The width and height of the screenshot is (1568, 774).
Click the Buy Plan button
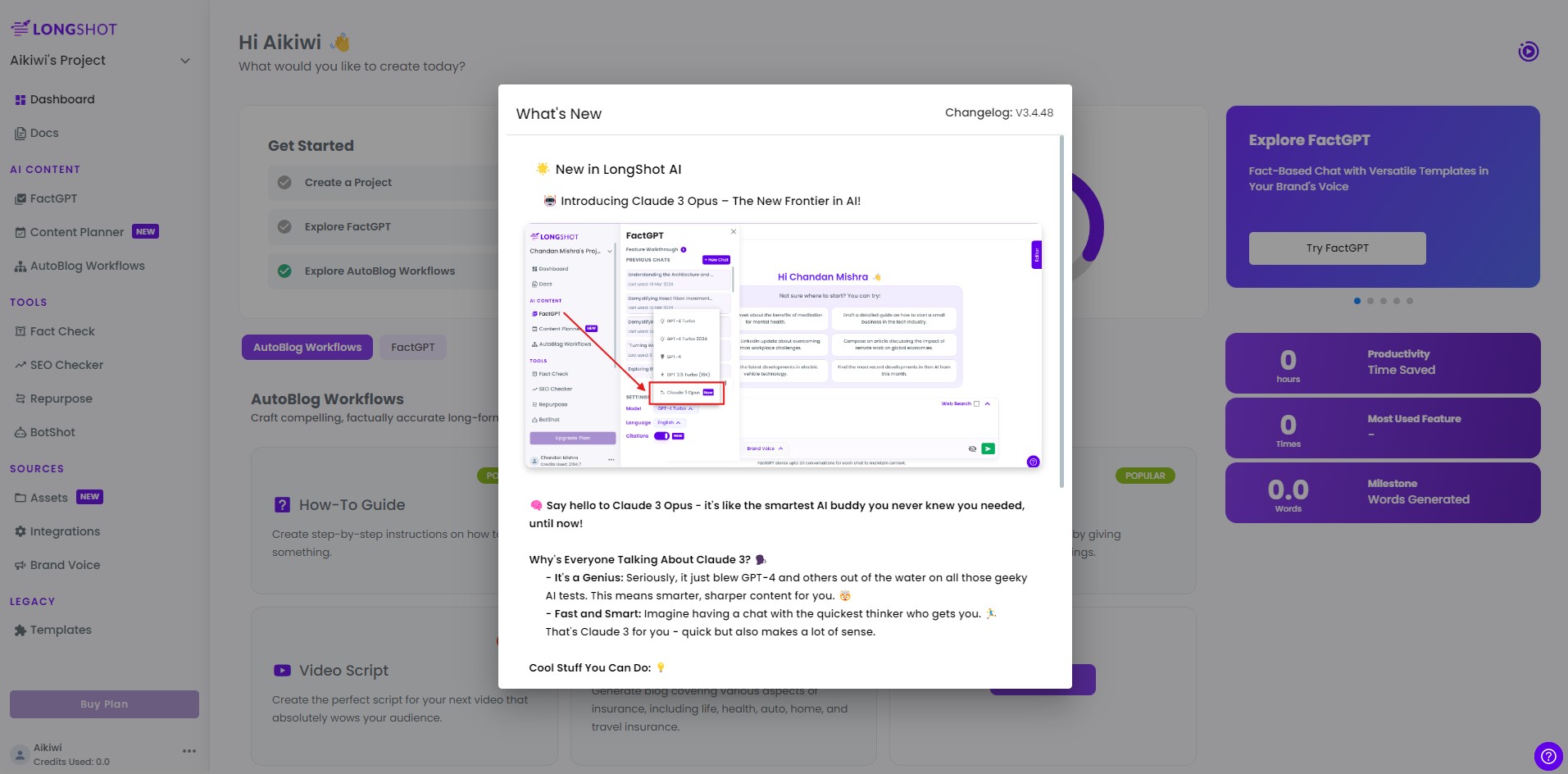[x=104, y=704]
